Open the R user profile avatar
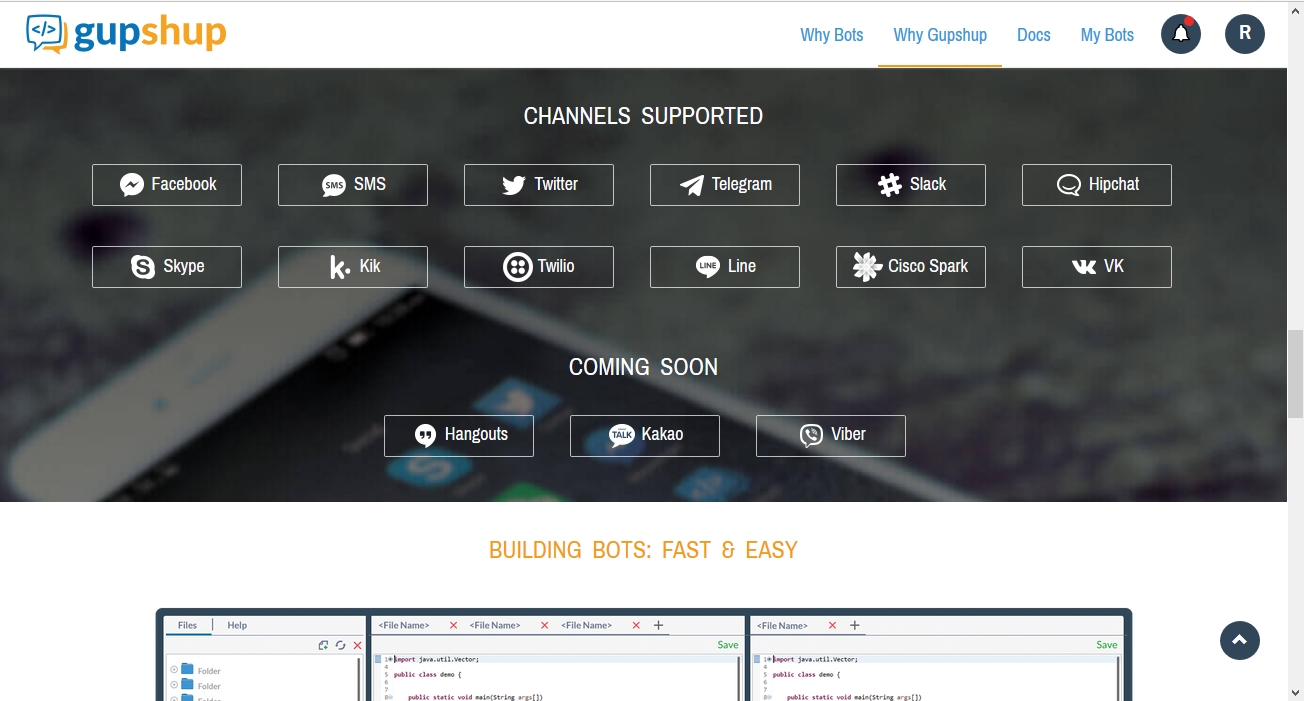Viewport: 1304px width, 701px height. click(1245, 34)
